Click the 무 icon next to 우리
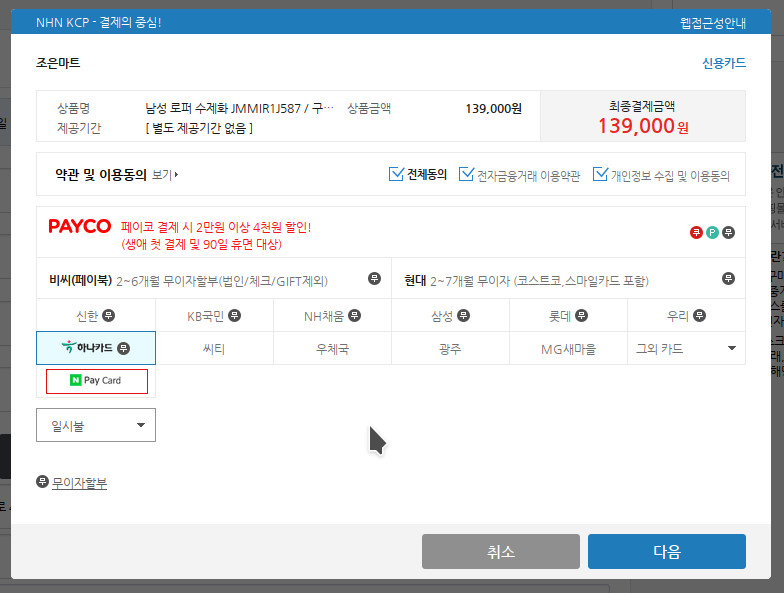 point(700,316)
